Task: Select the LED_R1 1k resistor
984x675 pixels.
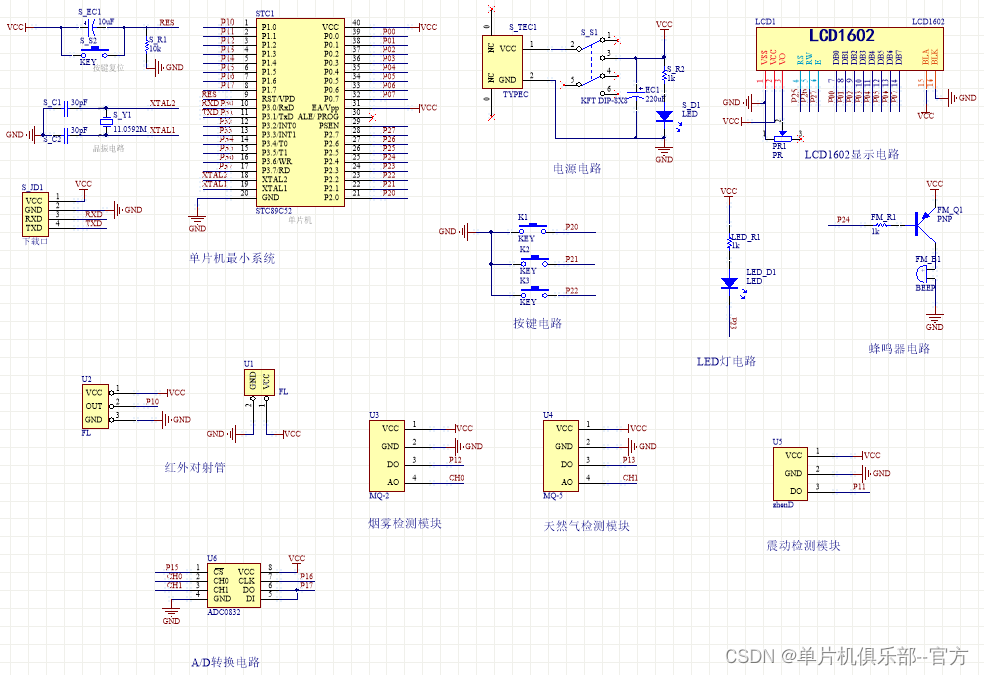Action: 729,241
